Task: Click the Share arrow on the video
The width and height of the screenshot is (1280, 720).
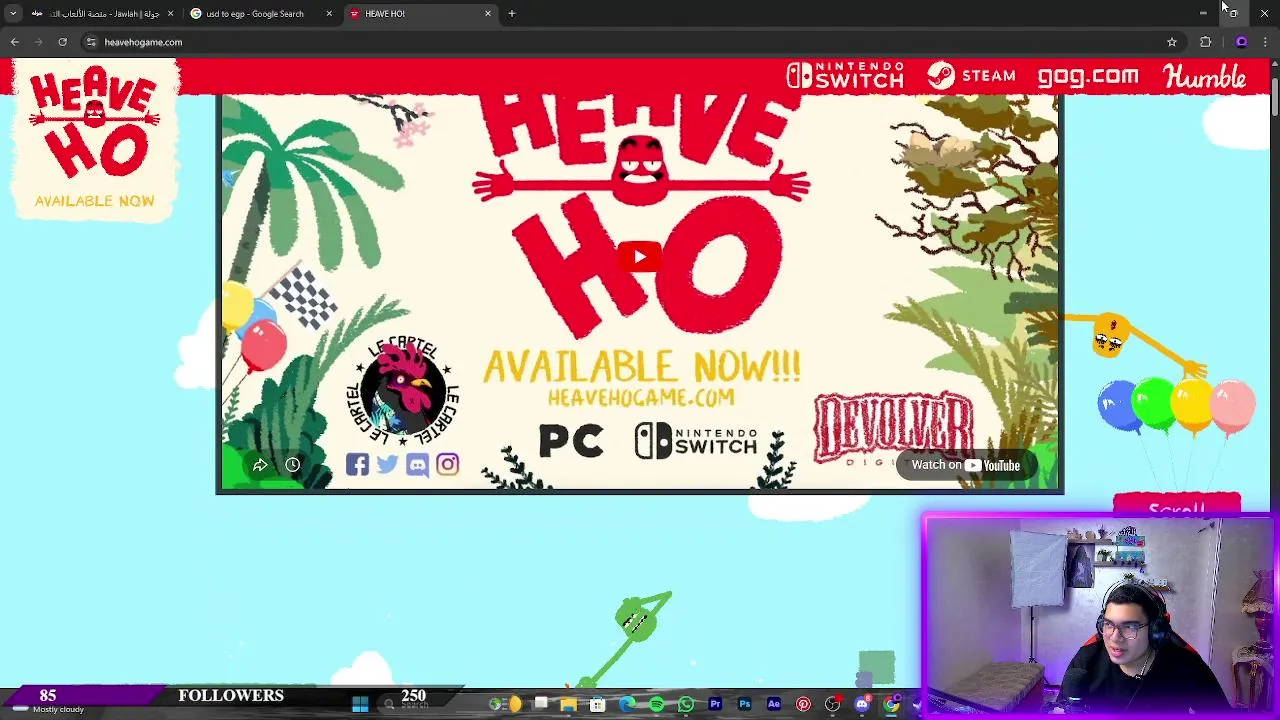Action: pos(260,465)
